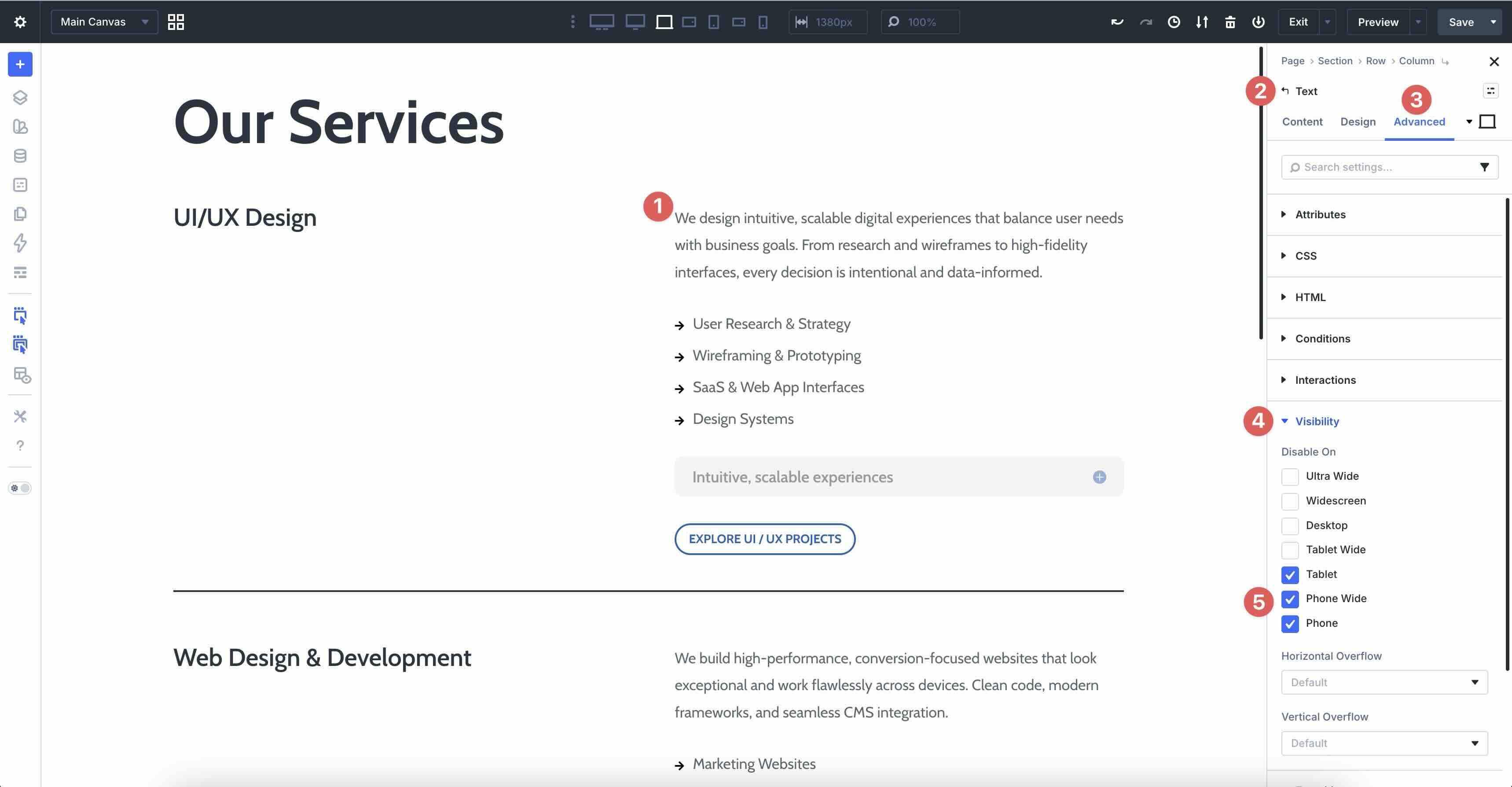Click the EXPLORE UI / UX PROJECTS button
The image size is (1512, 787).
(x=765, y=539)
